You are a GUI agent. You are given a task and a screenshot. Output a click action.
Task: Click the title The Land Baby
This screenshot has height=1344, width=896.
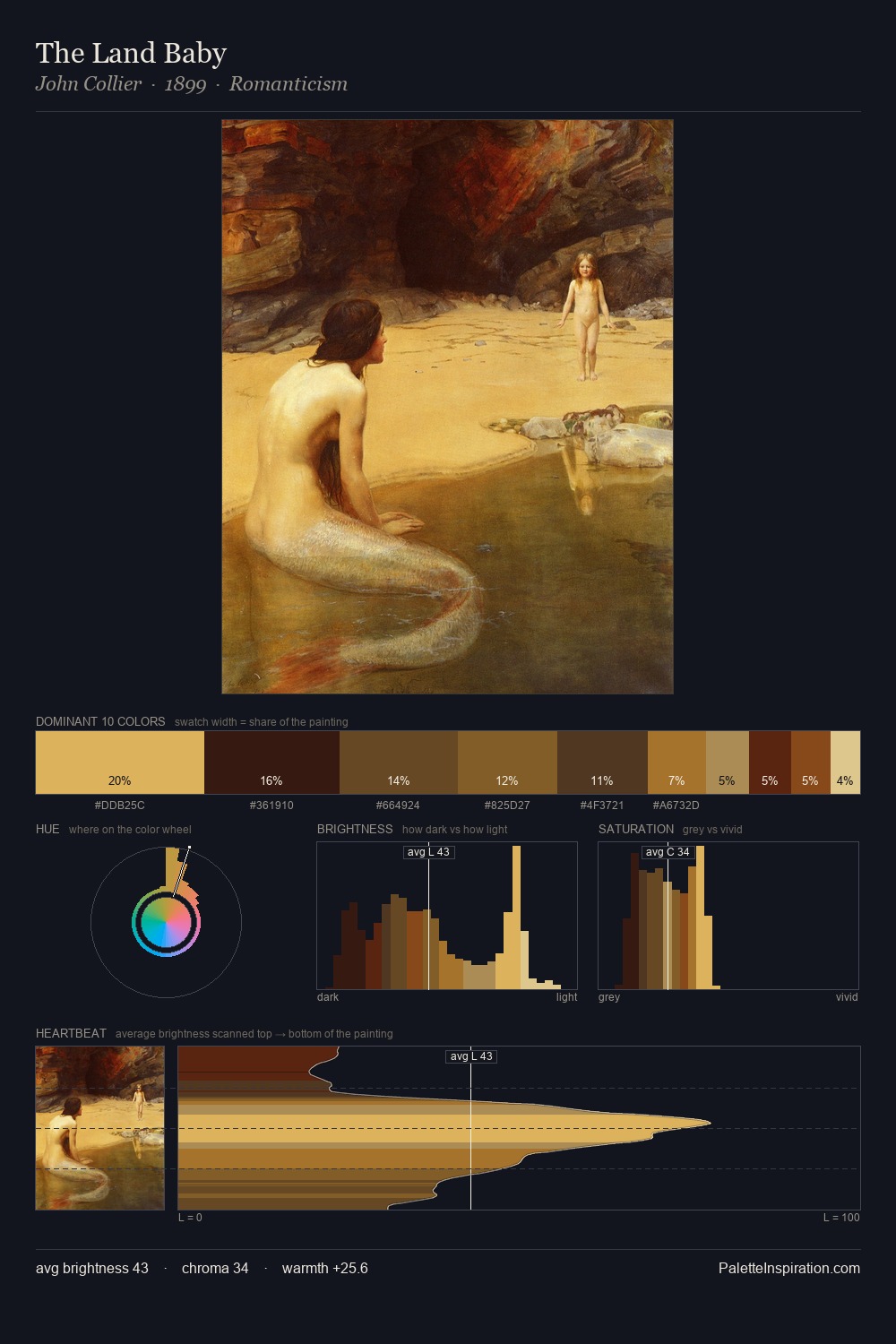click(131, 53)
